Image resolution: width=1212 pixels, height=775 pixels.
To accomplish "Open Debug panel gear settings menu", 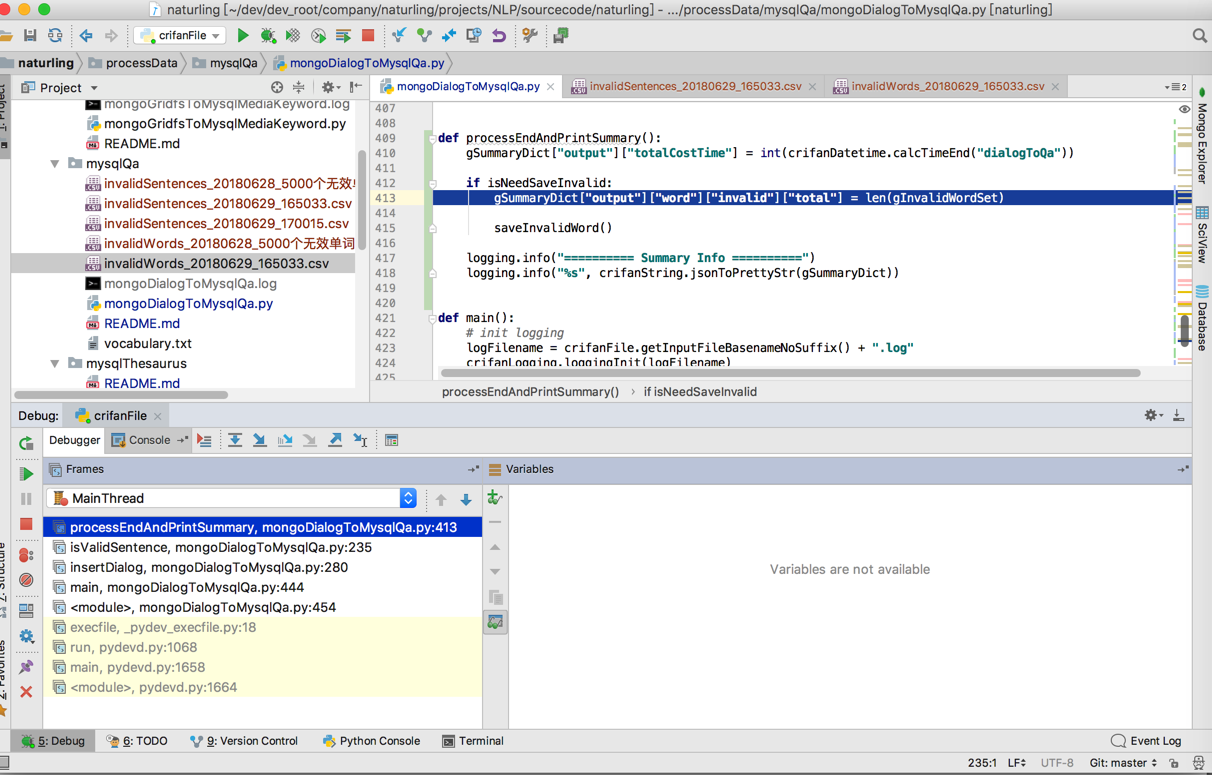I will point(1152,415).
